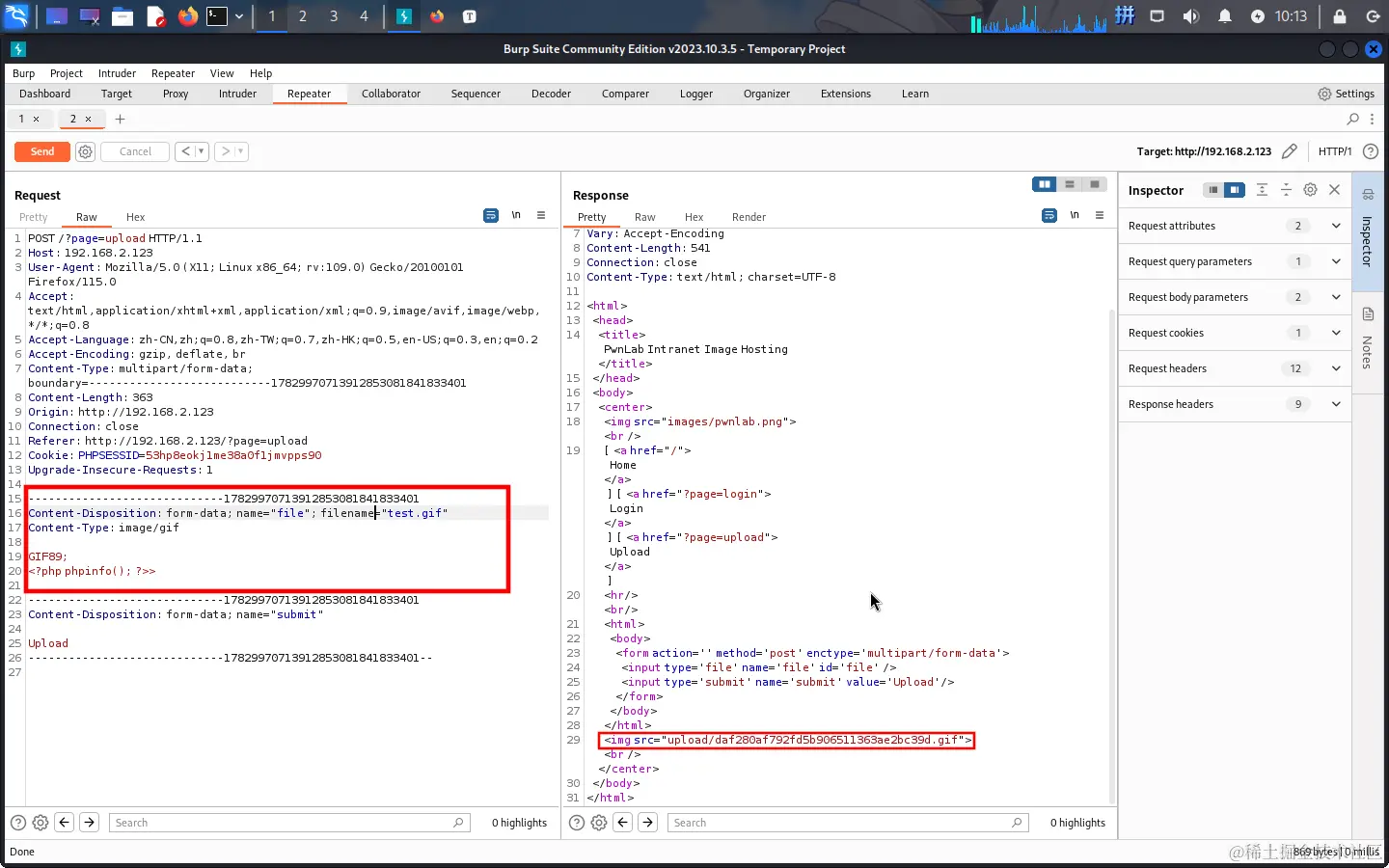Viewport: 1389px width, 868px height.
Task: Click response search input field
Action: 847,823
